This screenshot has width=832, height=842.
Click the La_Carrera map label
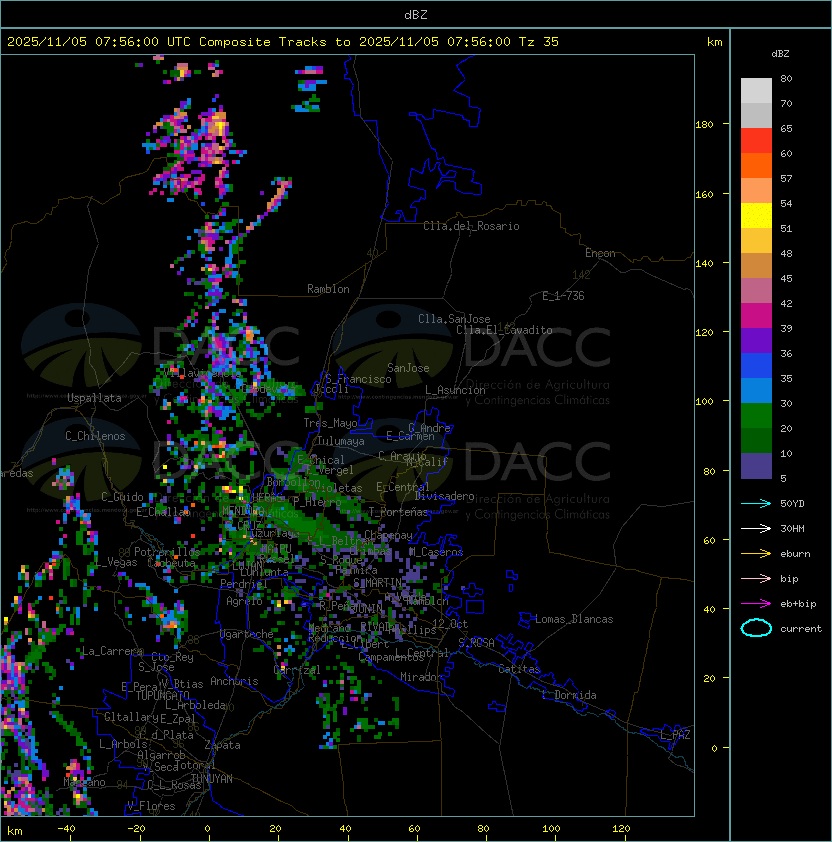coord(112,651)
